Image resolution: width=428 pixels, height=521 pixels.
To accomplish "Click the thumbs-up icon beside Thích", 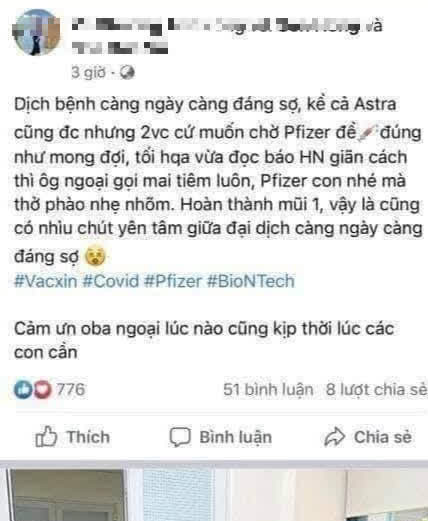I will 46,437.
